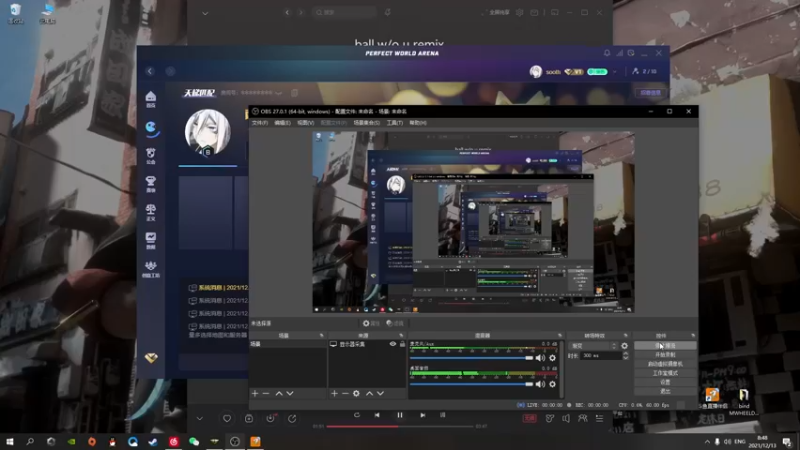Screen dimensions: 800x450
Task: Open the scales icon in Perfect World Arena sidebar
Action: (x=151, y=212)
